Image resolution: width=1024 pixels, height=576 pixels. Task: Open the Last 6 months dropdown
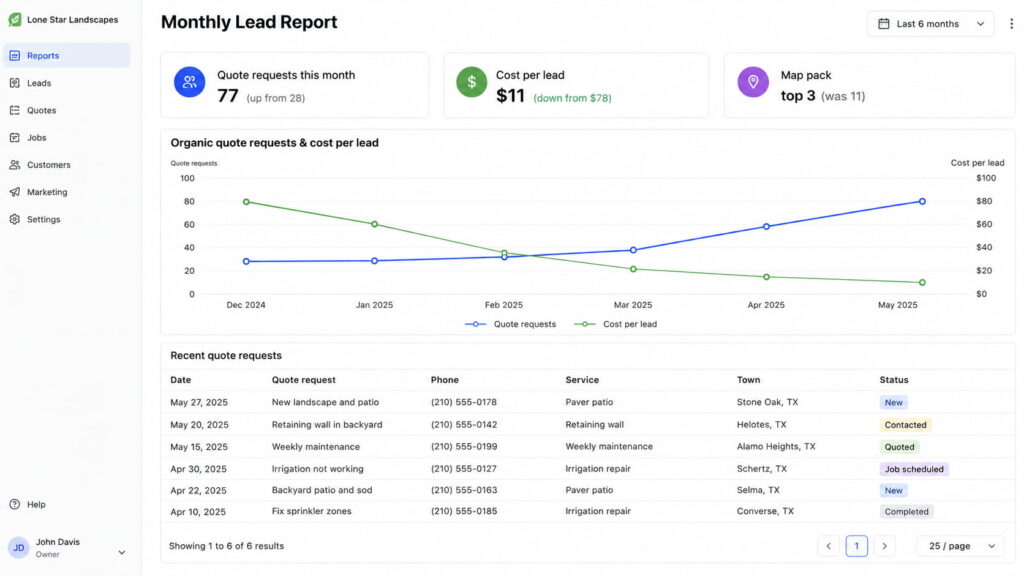(x=931, y=24)
